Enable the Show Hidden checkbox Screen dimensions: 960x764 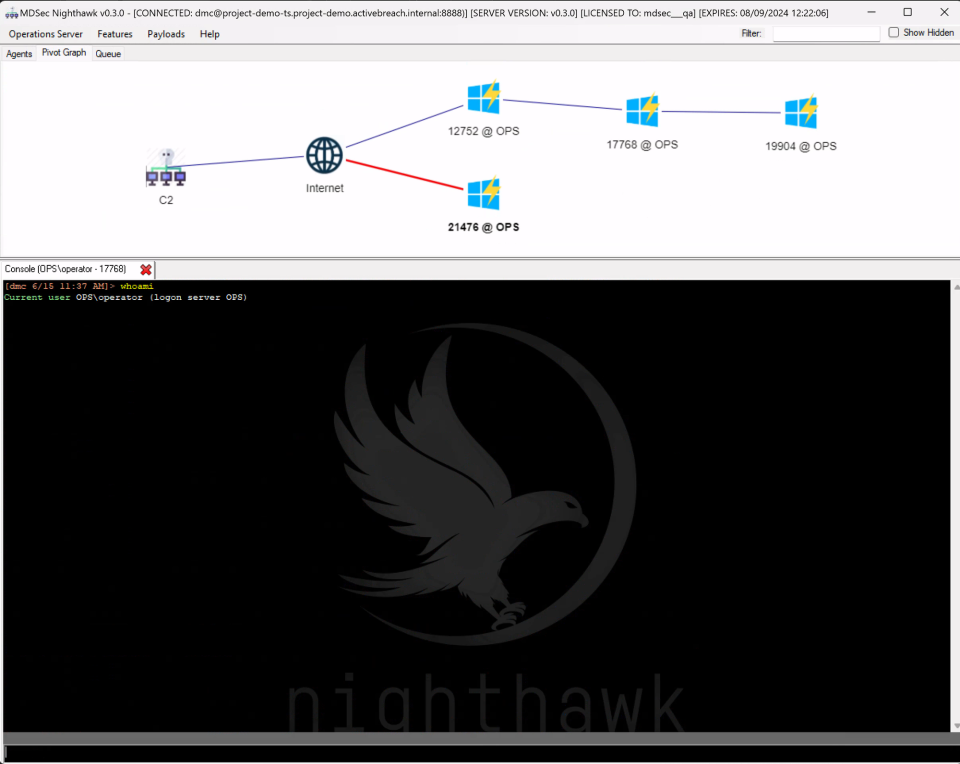click(894, 33)
